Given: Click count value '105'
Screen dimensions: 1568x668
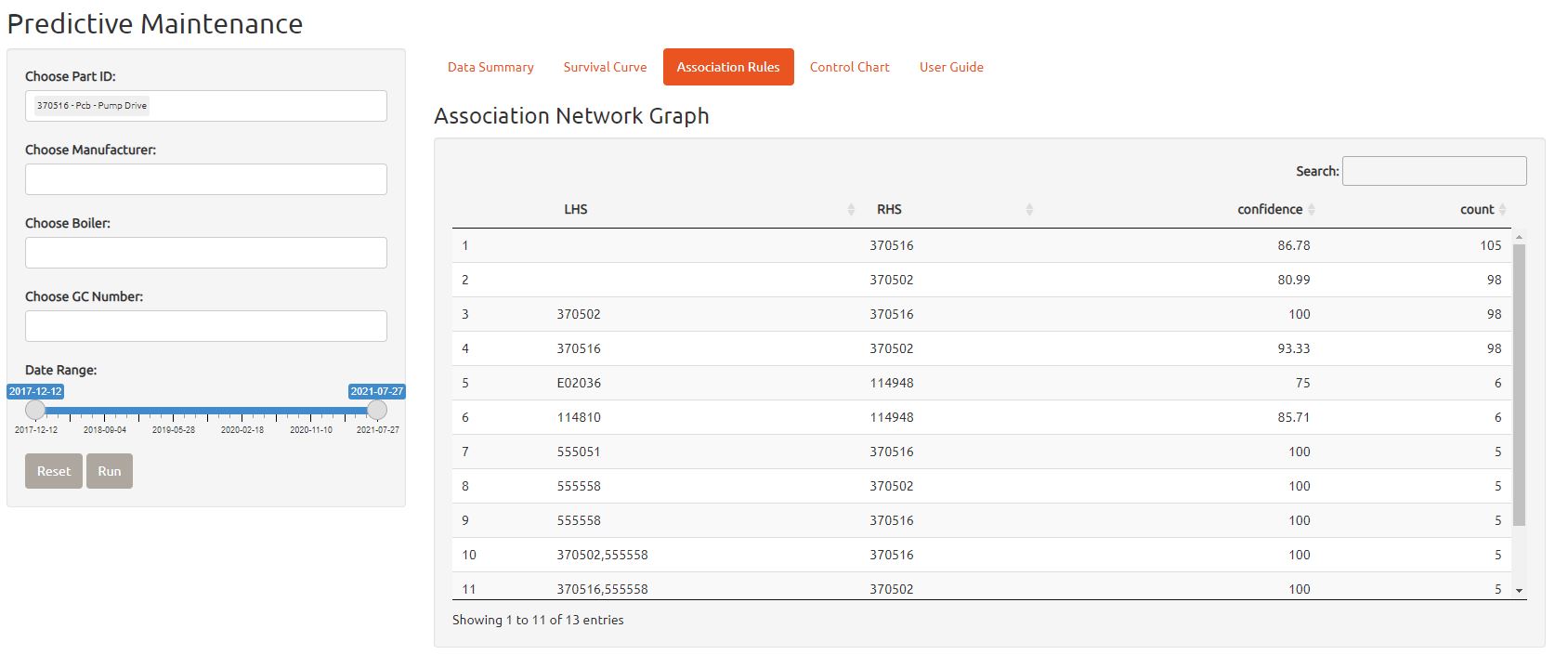Looking at the screenshot, I should click(1491, 245).
